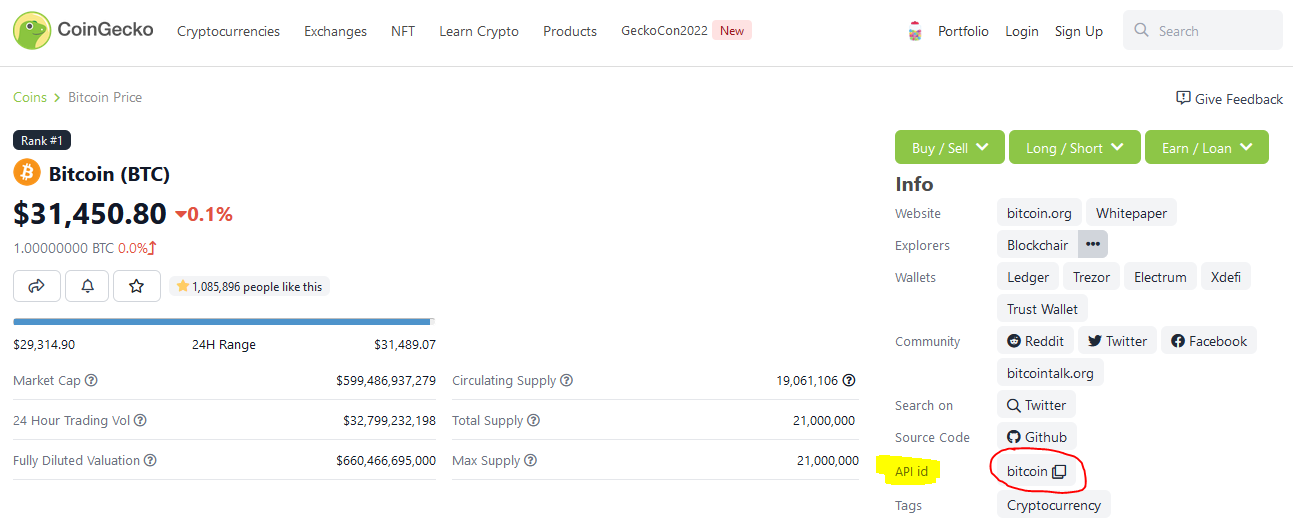
Task: Open the Trezor wallet link
Action: pyautogui.click(x=1091, y=277)
